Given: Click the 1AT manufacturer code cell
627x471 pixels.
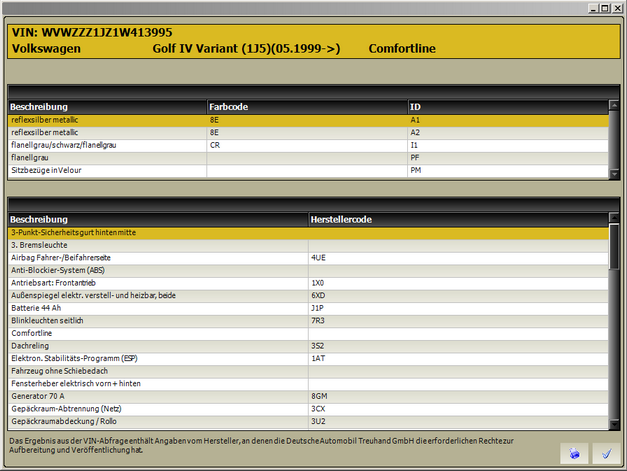Looking at the screenshot, I should 458,359.
